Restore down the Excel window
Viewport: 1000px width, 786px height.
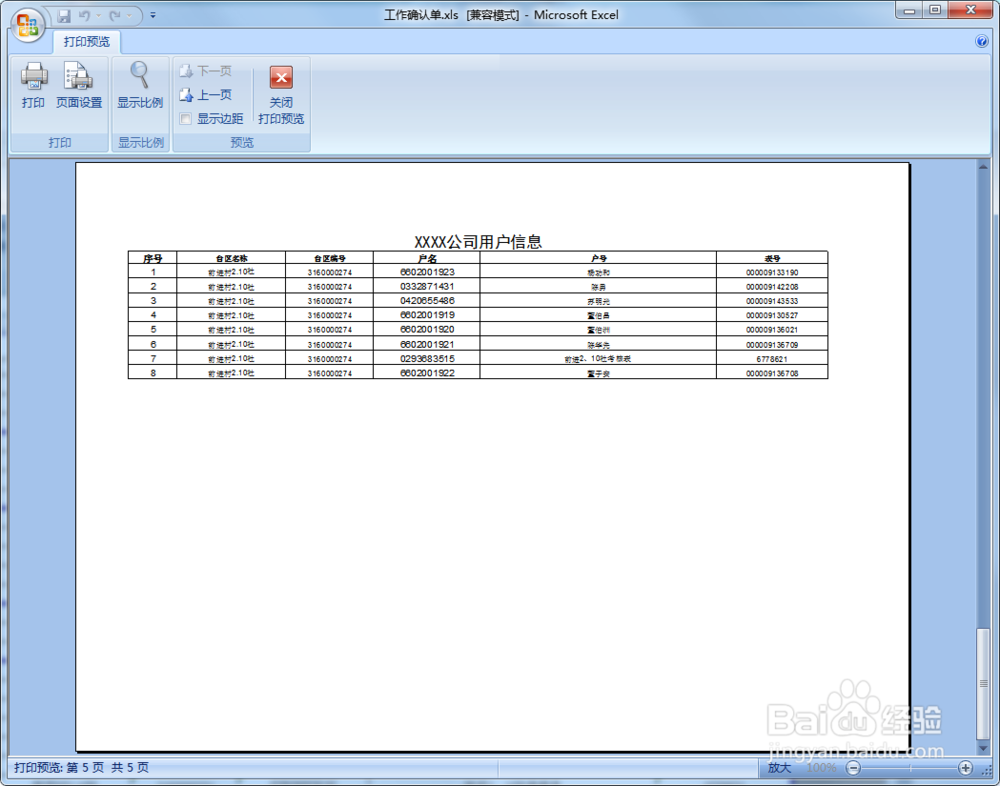click(x=935, y=10)
